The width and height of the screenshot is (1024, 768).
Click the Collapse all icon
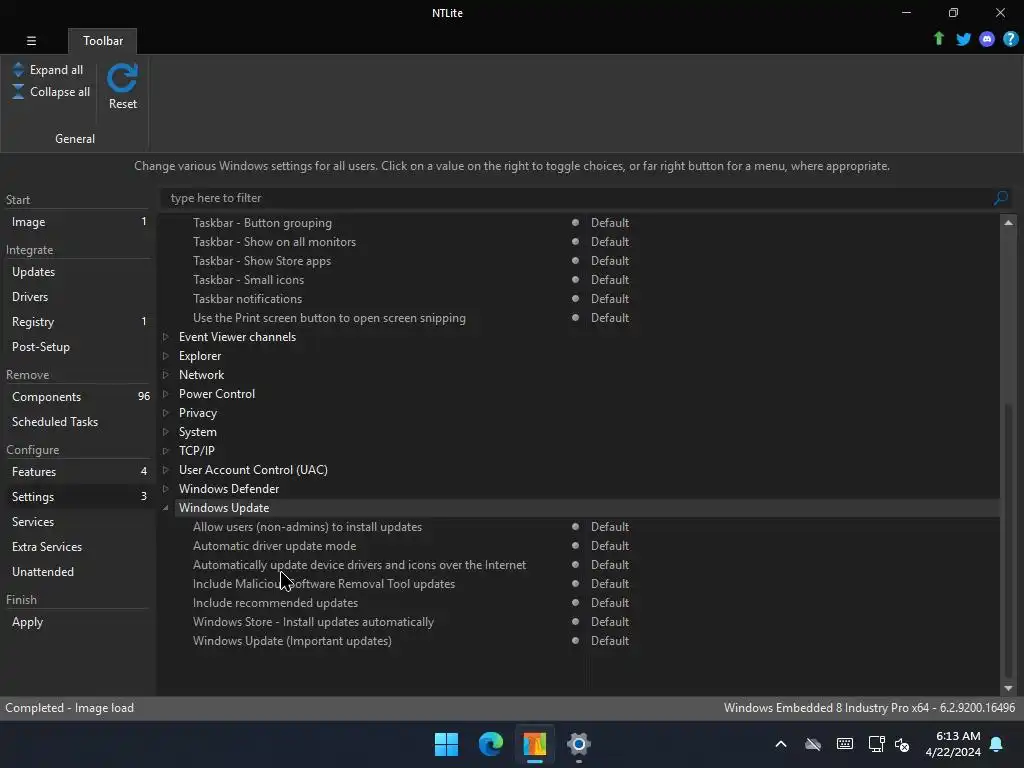click(x=18, y=91)
